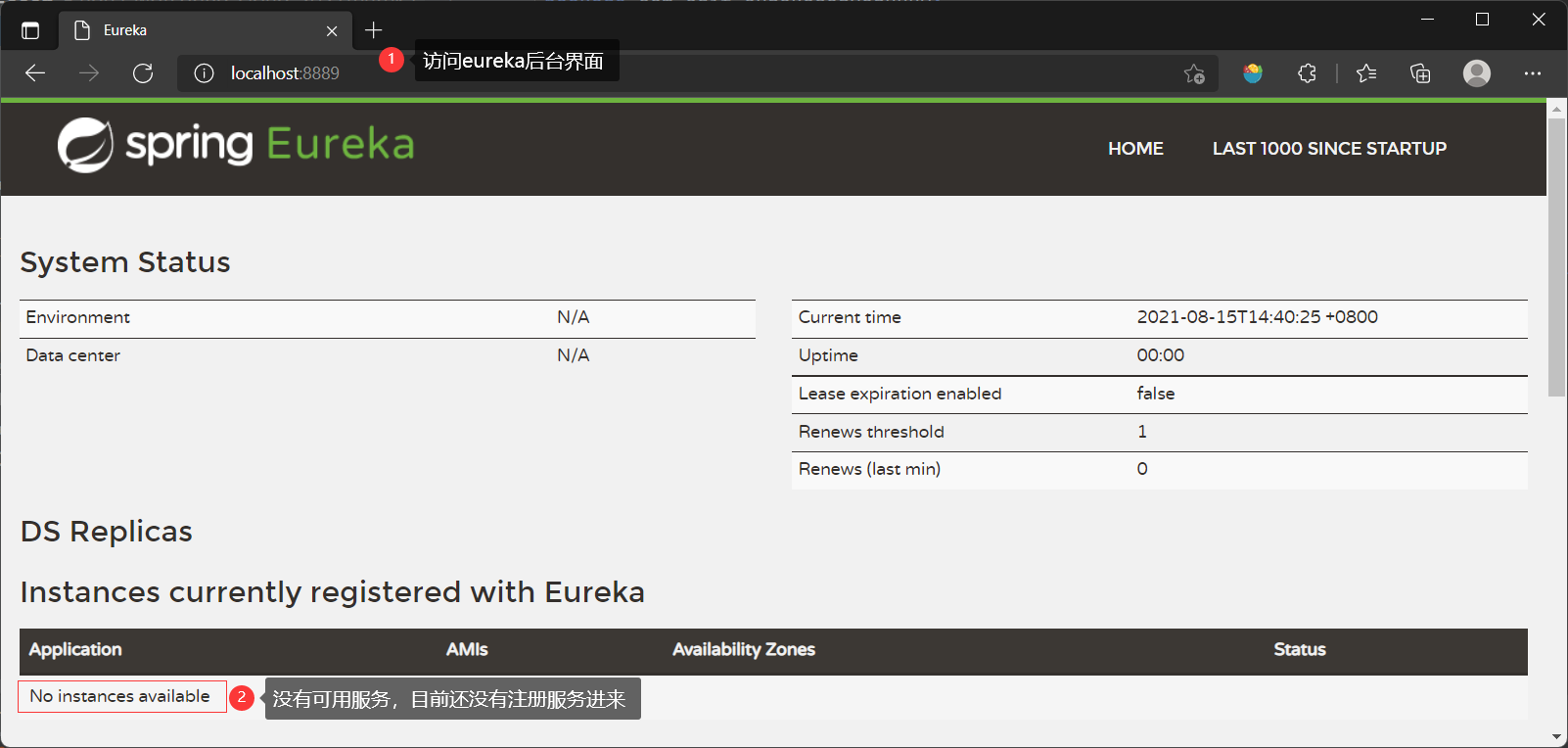The width and height of the screenshot is (1568, 748).
Task: Open the browser profile avatar
Action: click(x=1477, y=73)
